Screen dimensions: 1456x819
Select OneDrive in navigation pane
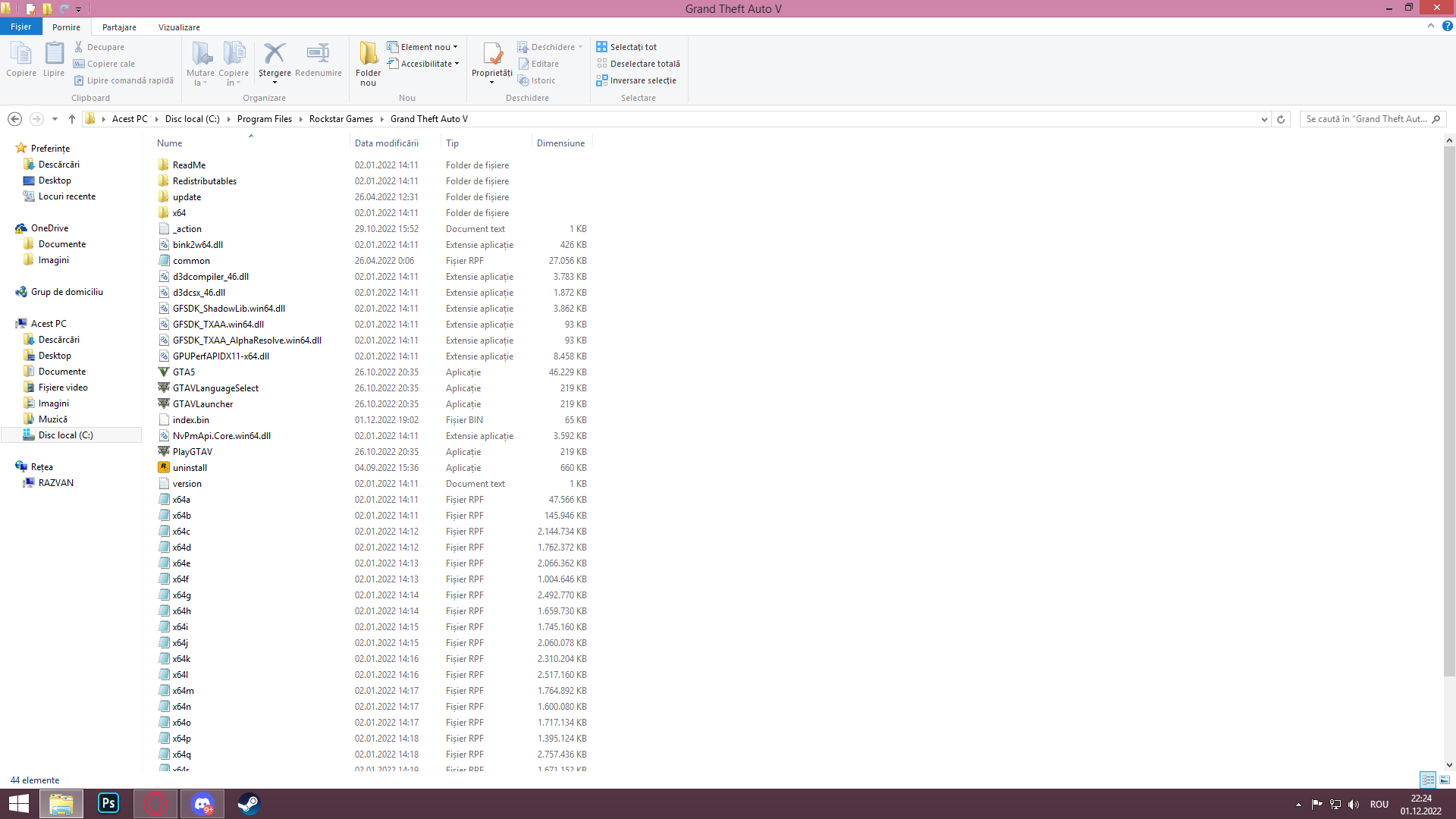(x=50, y=228)
